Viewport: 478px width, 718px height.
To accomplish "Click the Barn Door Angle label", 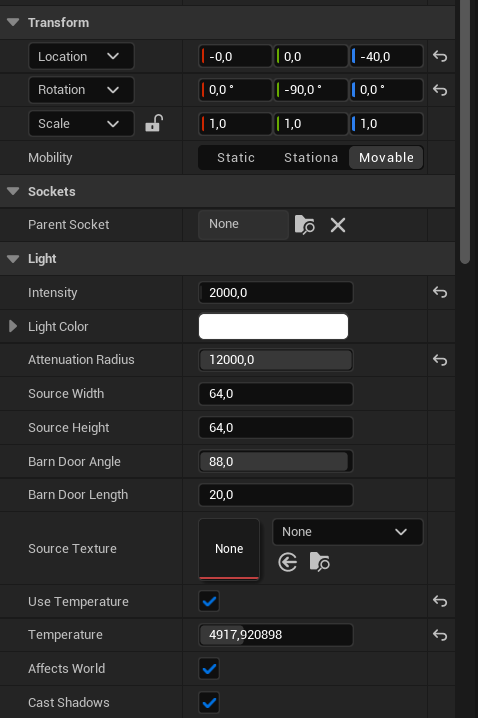I will point(74,462).
